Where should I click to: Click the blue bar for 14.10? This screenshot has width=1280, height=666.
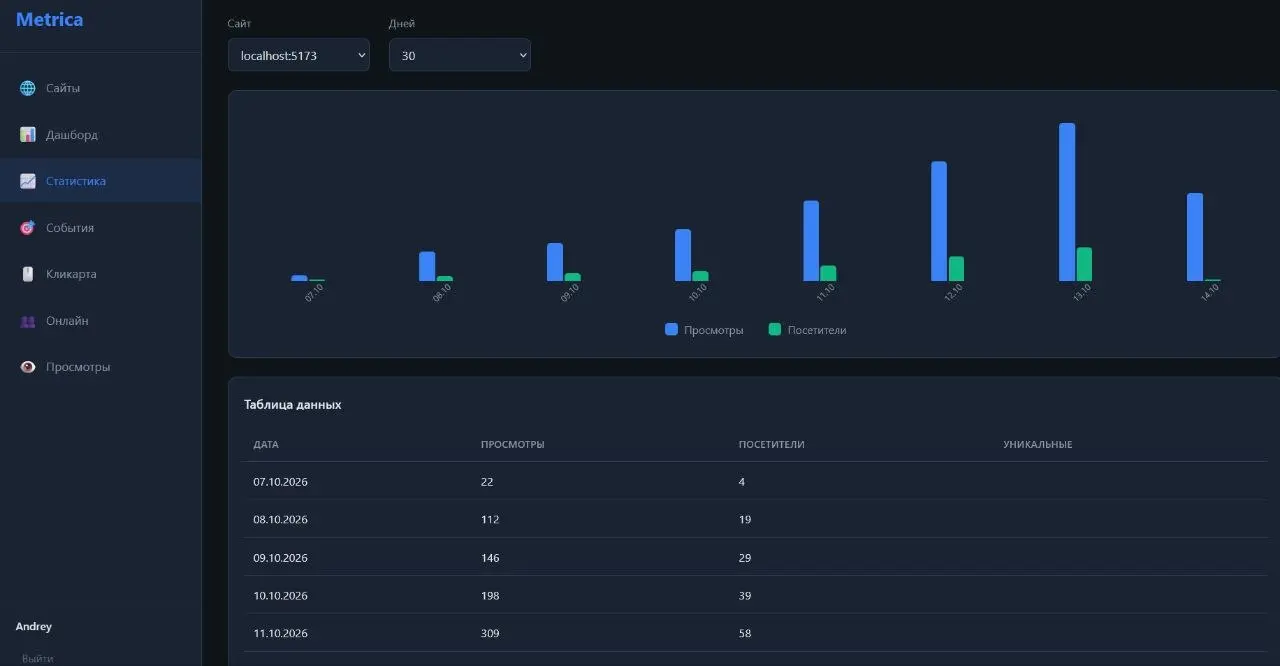pyautogui.click(x=1195, y=237)
